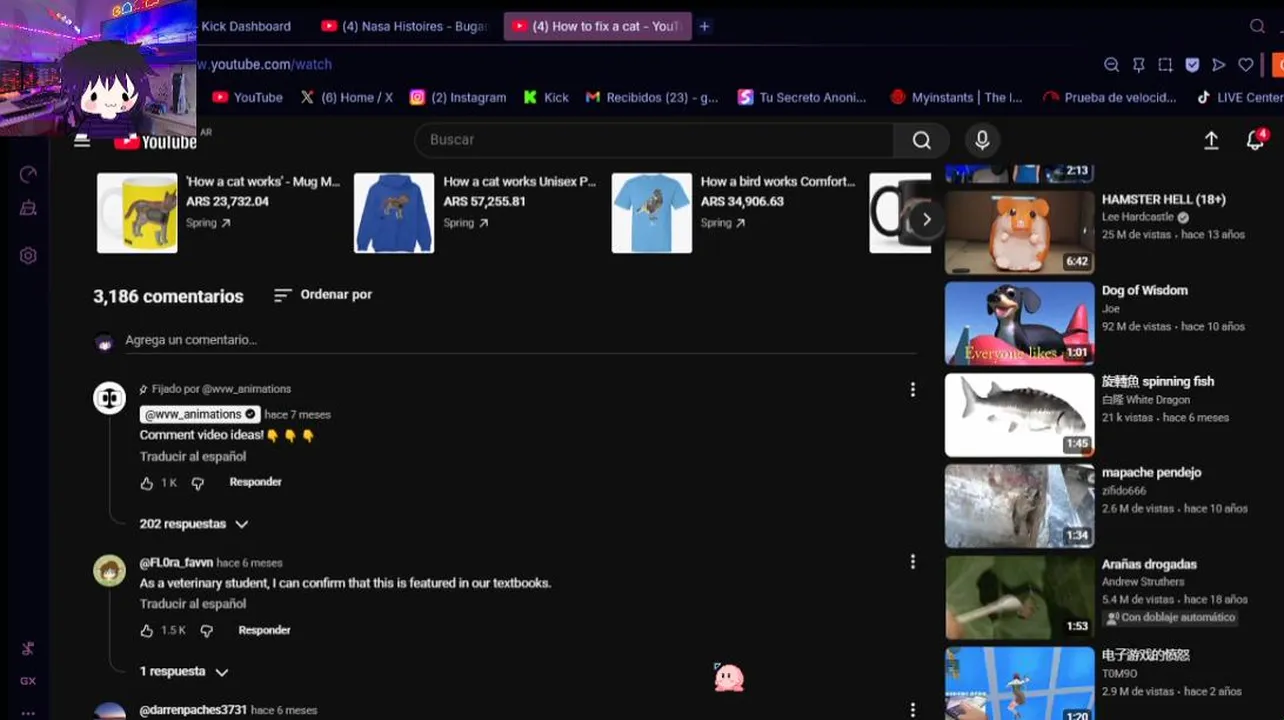Open Recibidos Gmail bookmark
Image resolution: width=1284 pixels, height=720 pixels.
(652, 97)
